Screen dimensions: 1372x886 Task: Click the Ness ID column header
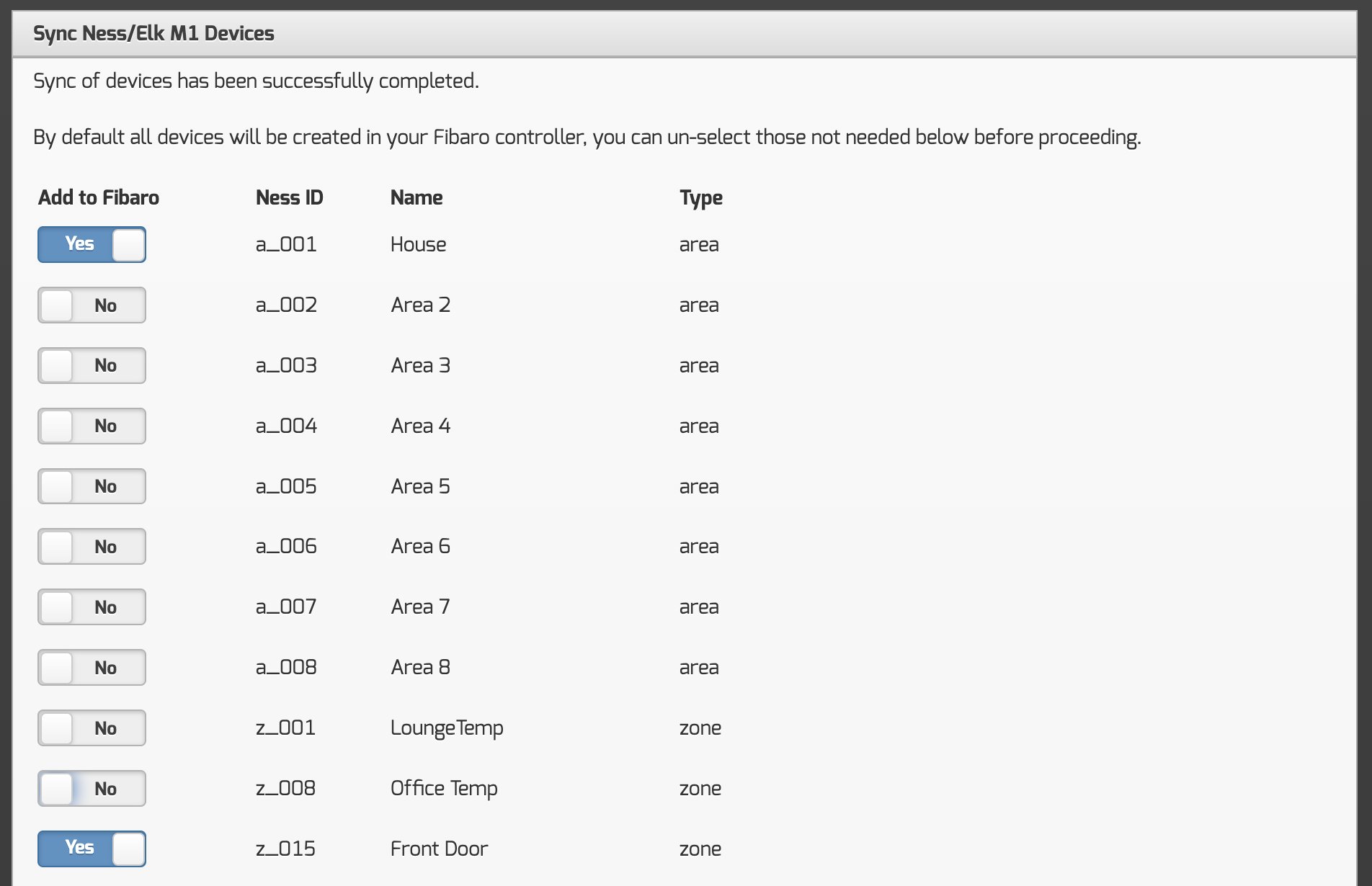[289, 198]
